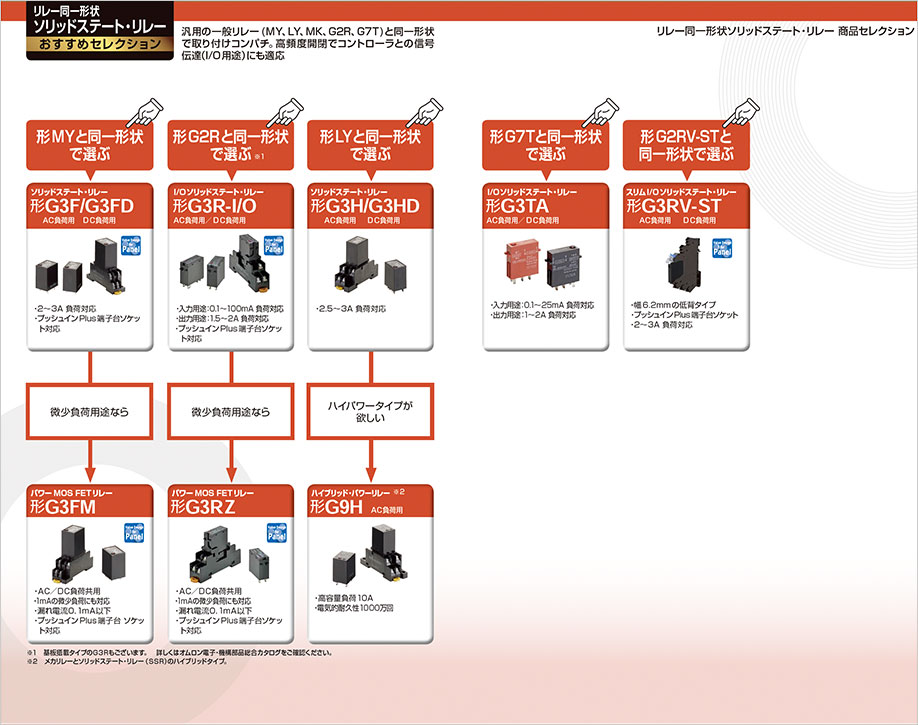Screen dimensions: 918x725
Task: Select the 形G2RV-STと同一形状で選ぶ header
Action: pos(686,145)
